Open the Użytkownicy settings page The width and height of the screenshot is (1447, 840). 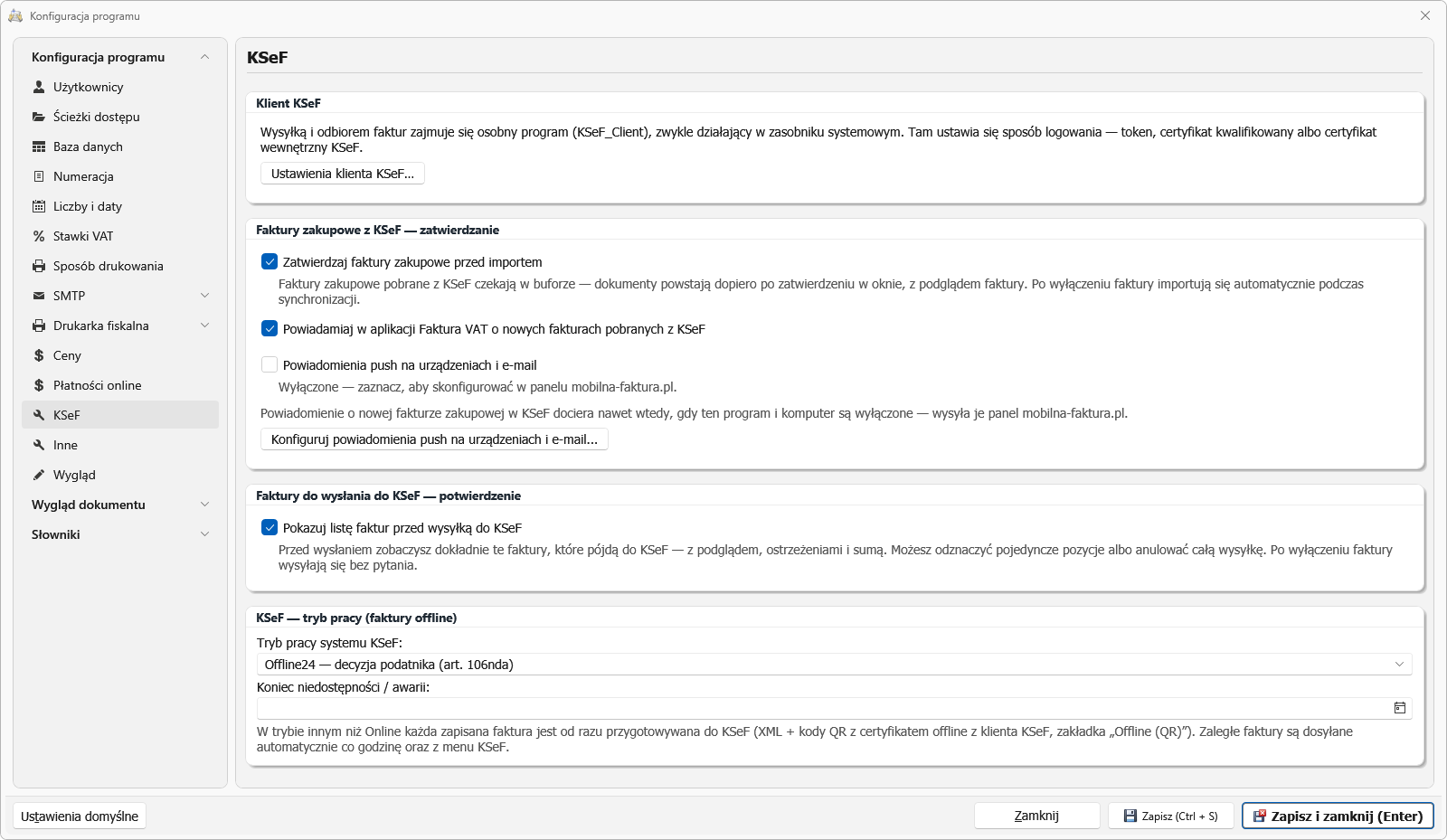click(x=120, y=87)
